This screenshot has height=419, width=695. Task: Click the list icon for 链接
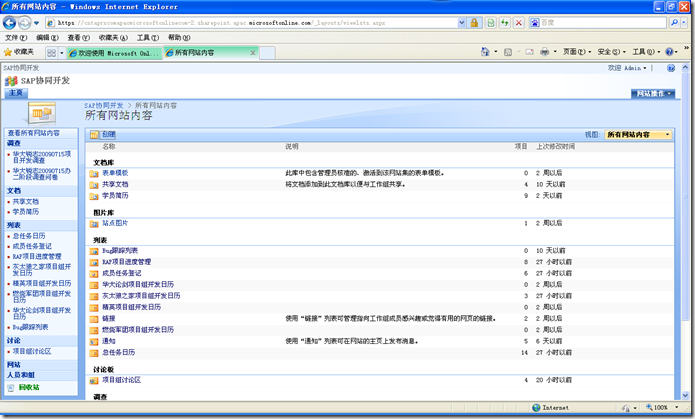[x=94, y=319]
